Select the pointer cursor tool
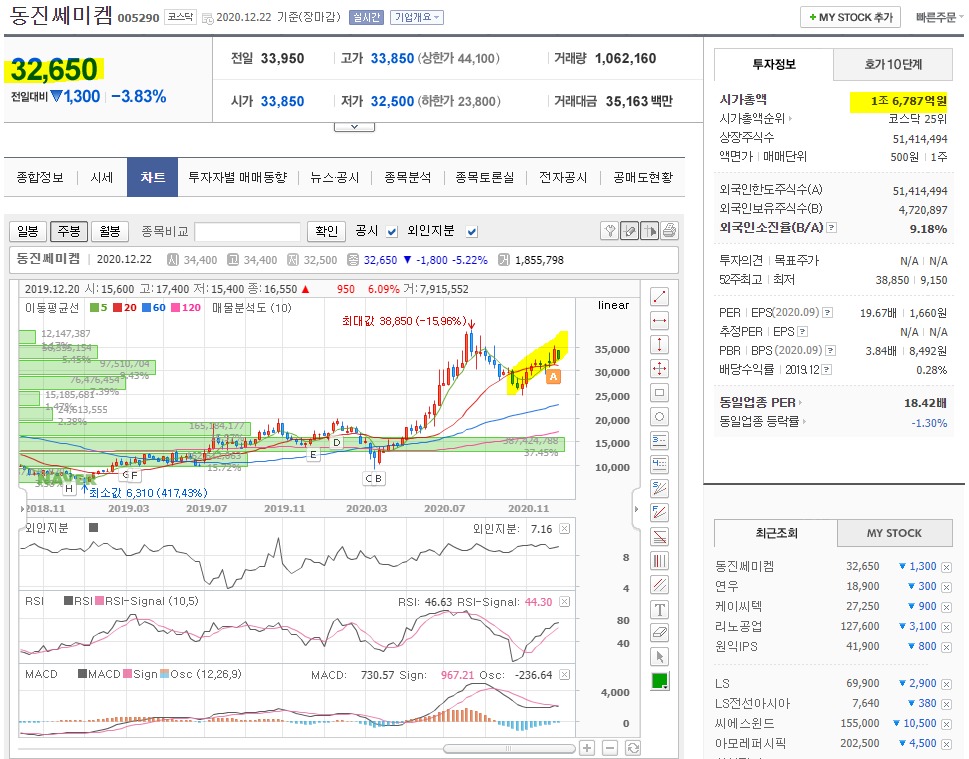The height and width of the screenshot is (759, 969). pyautogui.click(x=659, y=656)
